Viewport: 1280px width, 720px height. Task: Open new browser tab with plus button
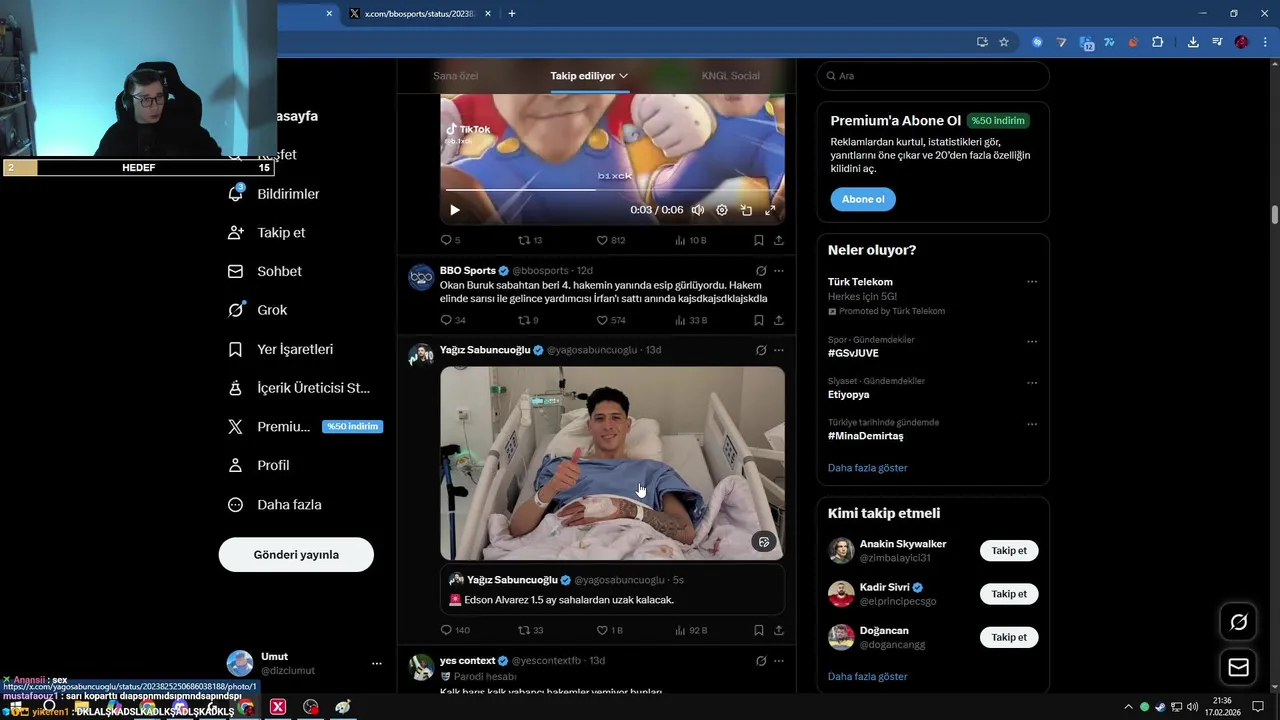[x=512, y=14]
